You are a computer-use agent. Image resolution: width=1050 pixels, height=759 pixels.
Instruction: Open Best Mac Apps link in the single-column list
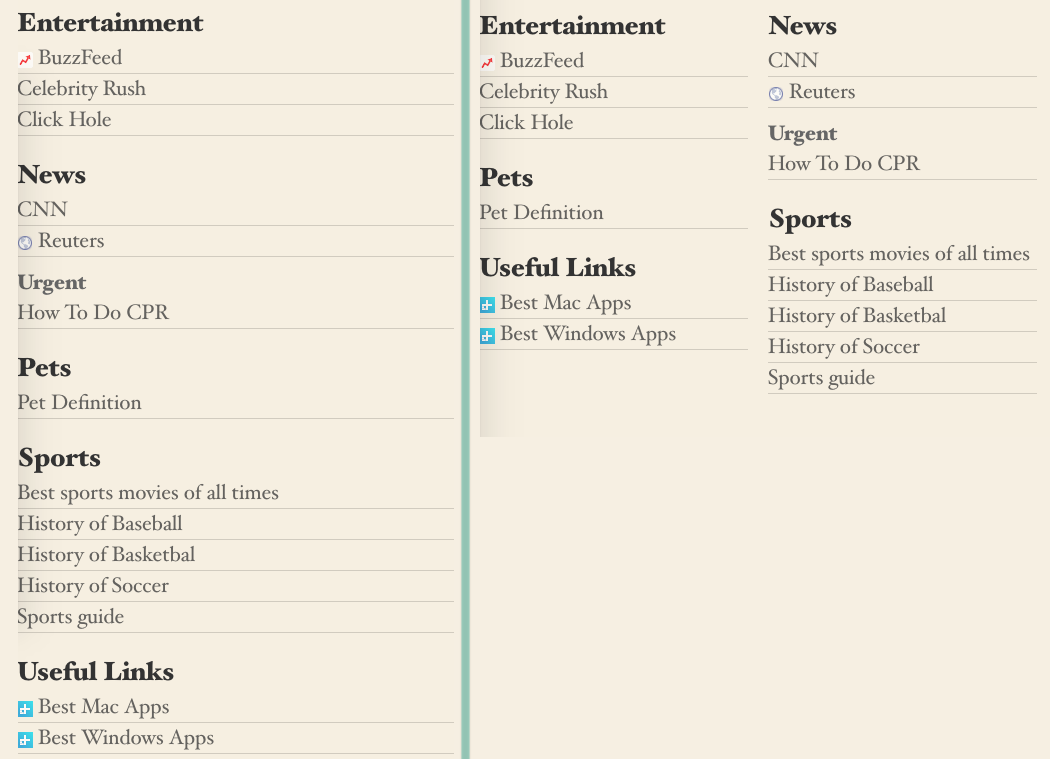[104, 707]
